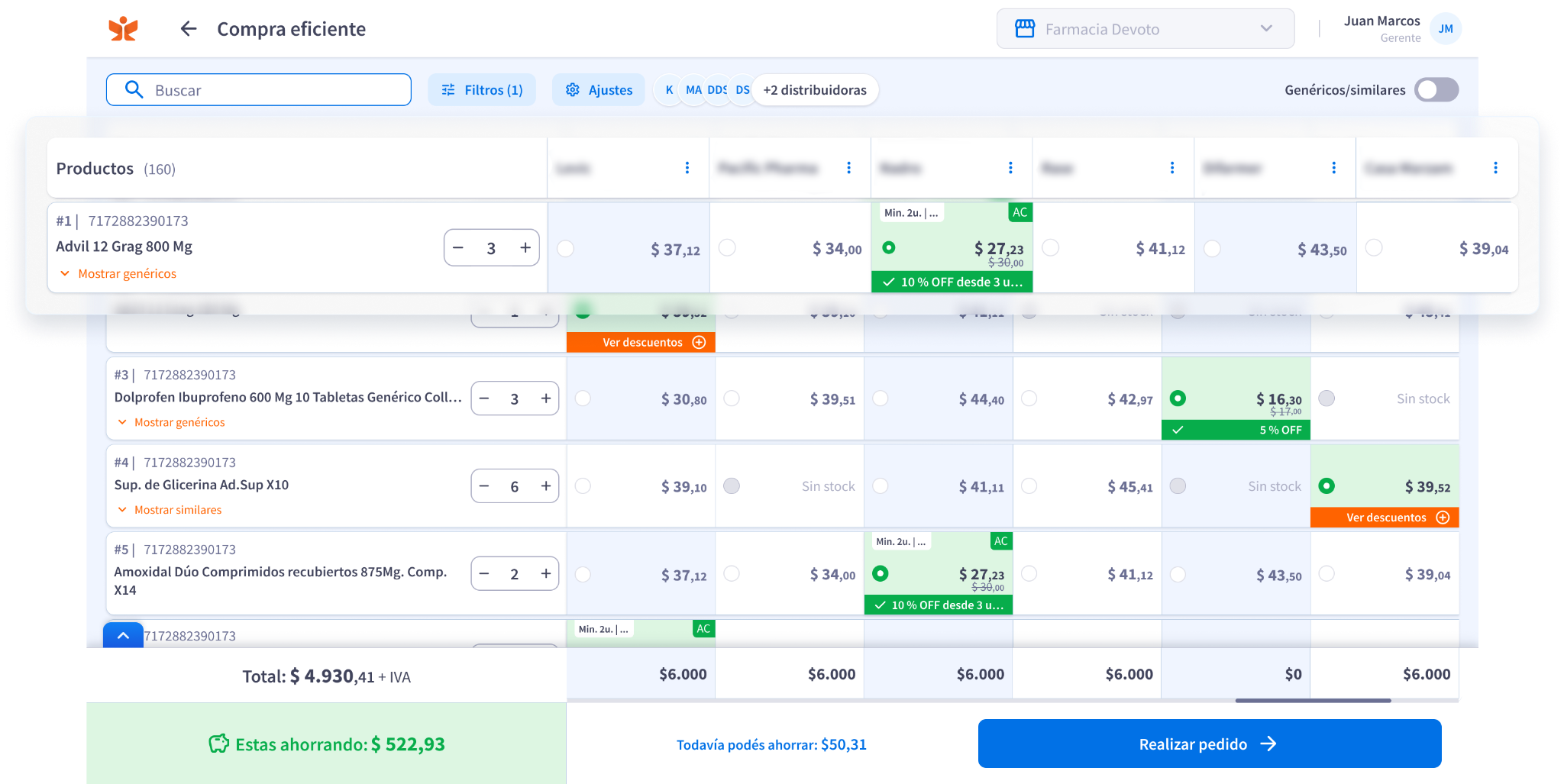Click the search magnifier icon
Screen dimensions: 1564x784
[x=134, y=89]
